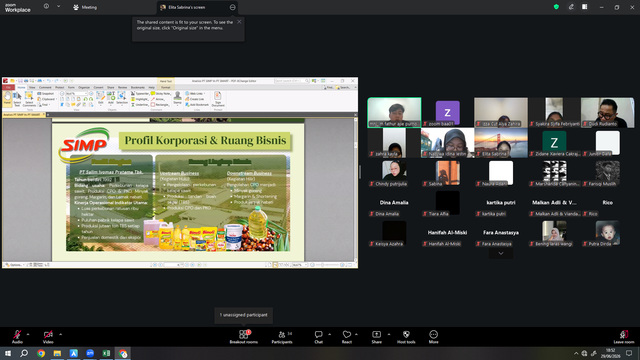The height and width of the screenshot is (360, 640).
Task: Open the File menu in PDF editor
Action: point(8,87)
